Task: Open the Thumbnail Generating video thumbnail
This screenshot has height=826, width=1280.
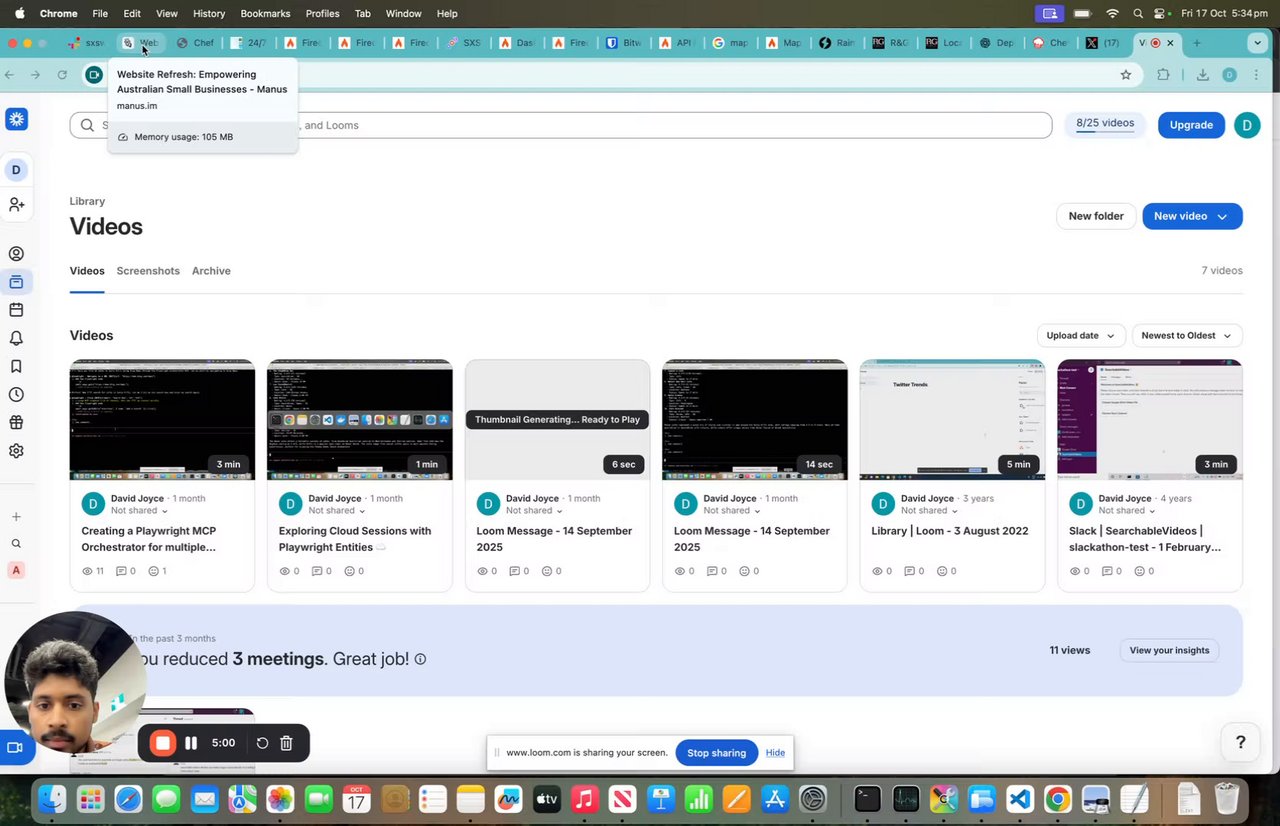Action: point(557,420)
